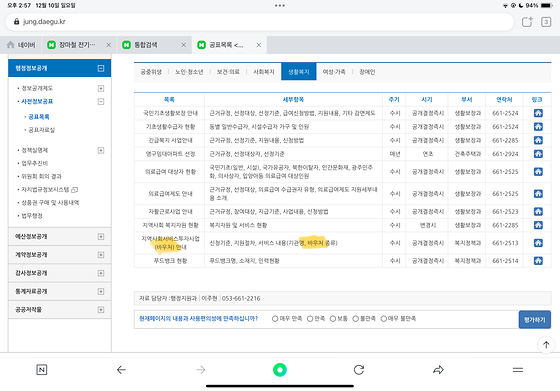The width and height of the screenshot is (560, 391).
Task: Switch to the 노인·청소년 category tab
Action: [x=189, y=72]
